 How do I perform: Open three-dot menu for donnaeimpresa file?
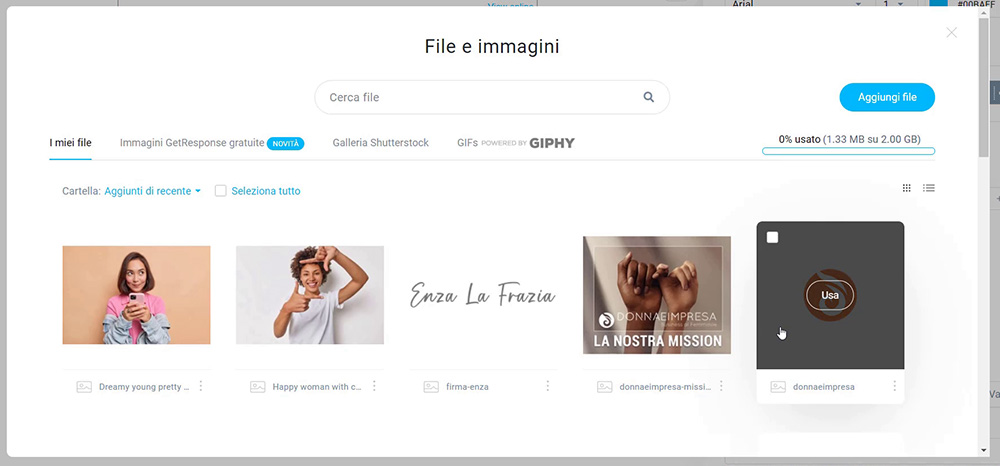tap(894, 386)
